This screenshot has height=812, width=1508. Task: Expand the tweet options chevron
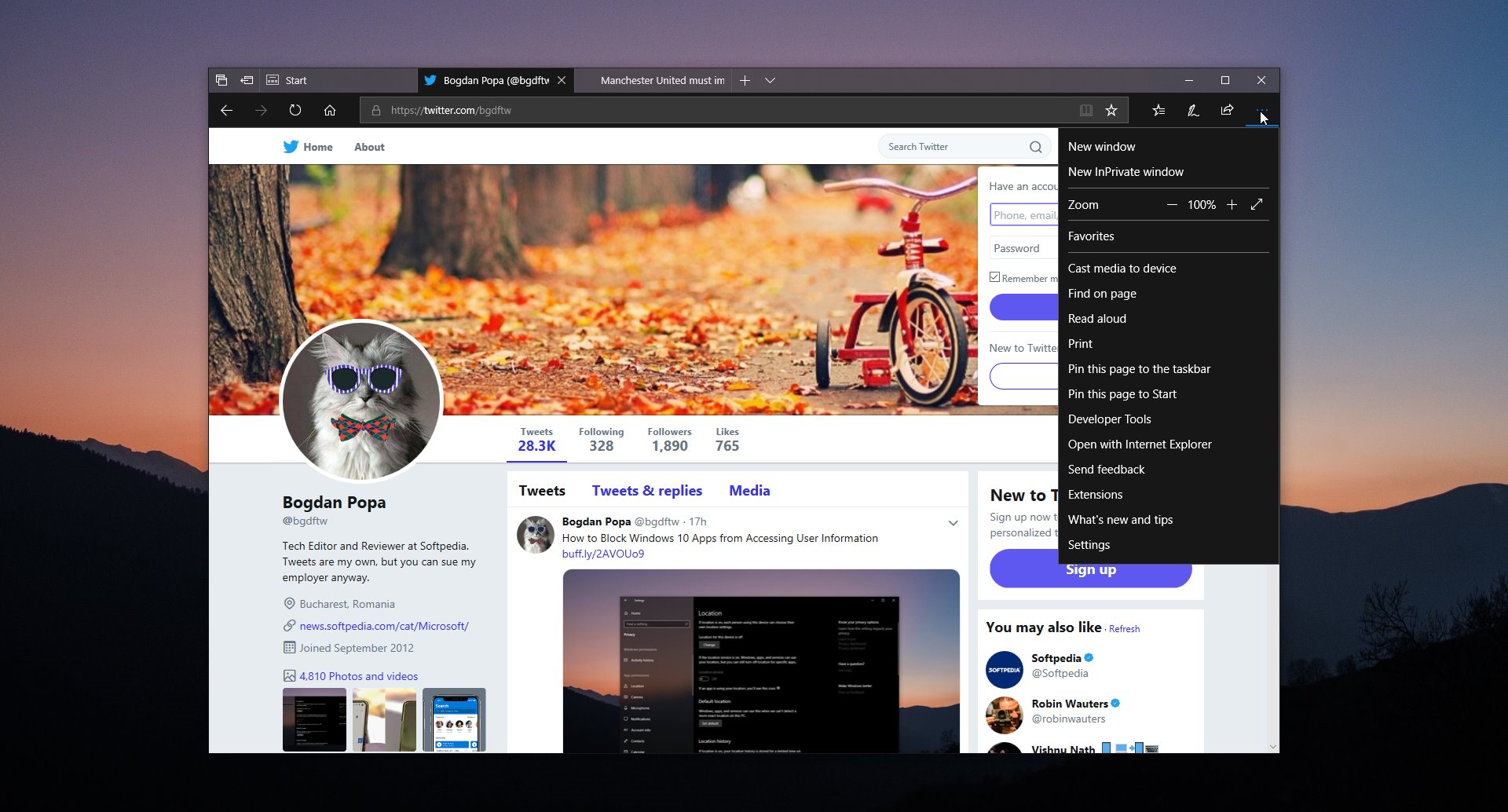pyautogui.click(x=953, y=523)
